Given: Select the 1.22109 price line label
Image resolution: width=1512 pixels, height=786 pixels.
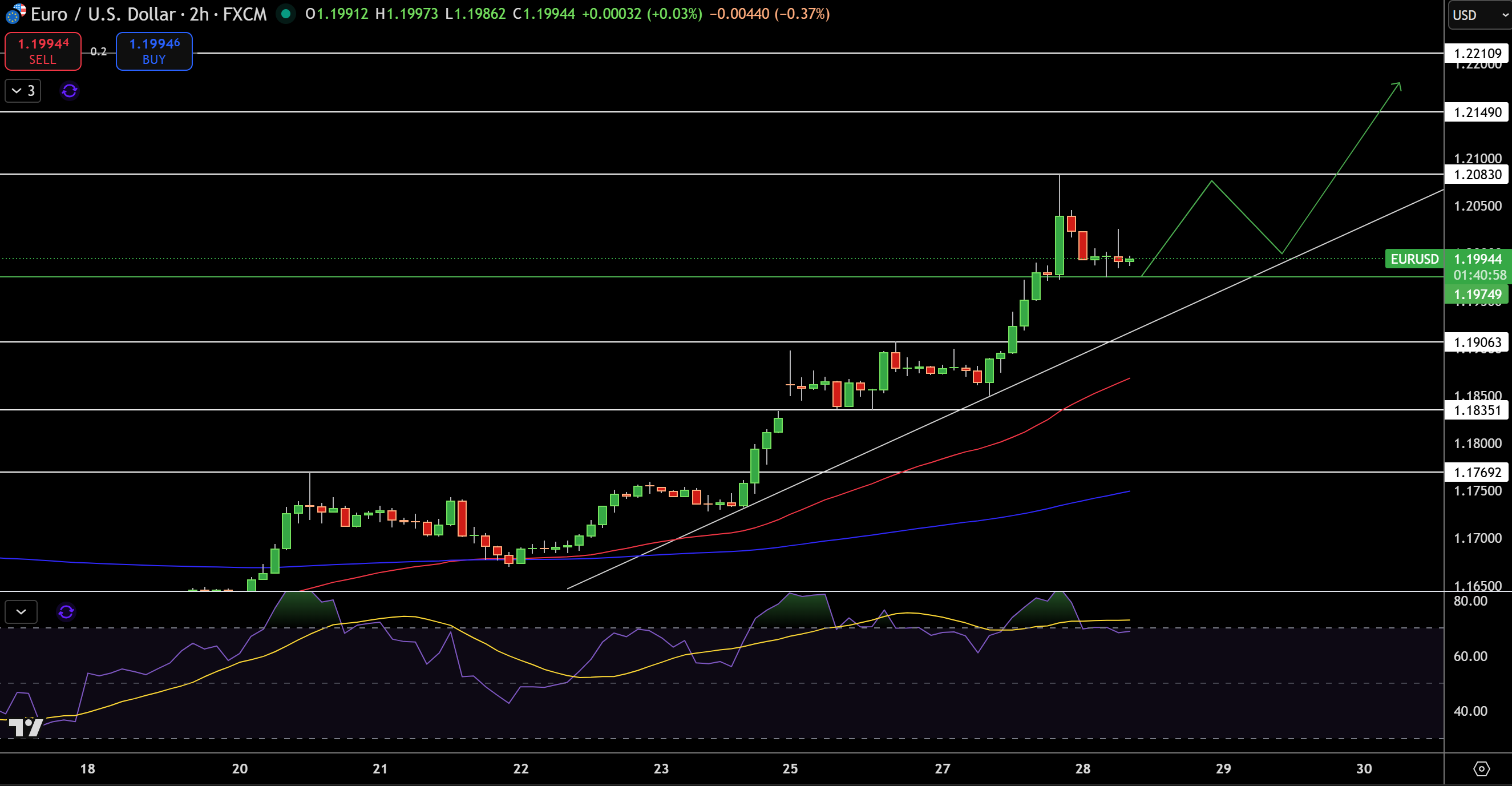Looking at the screenshot, I should click(x=1477, y=54).
